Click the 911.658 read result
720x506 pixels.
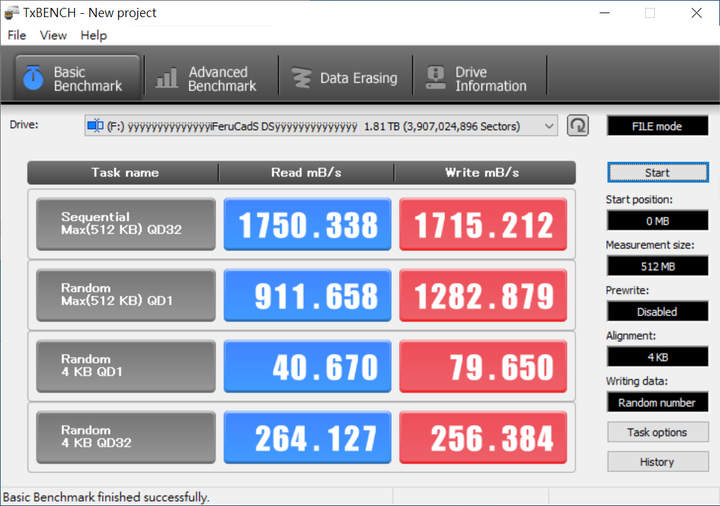point(308,295)
